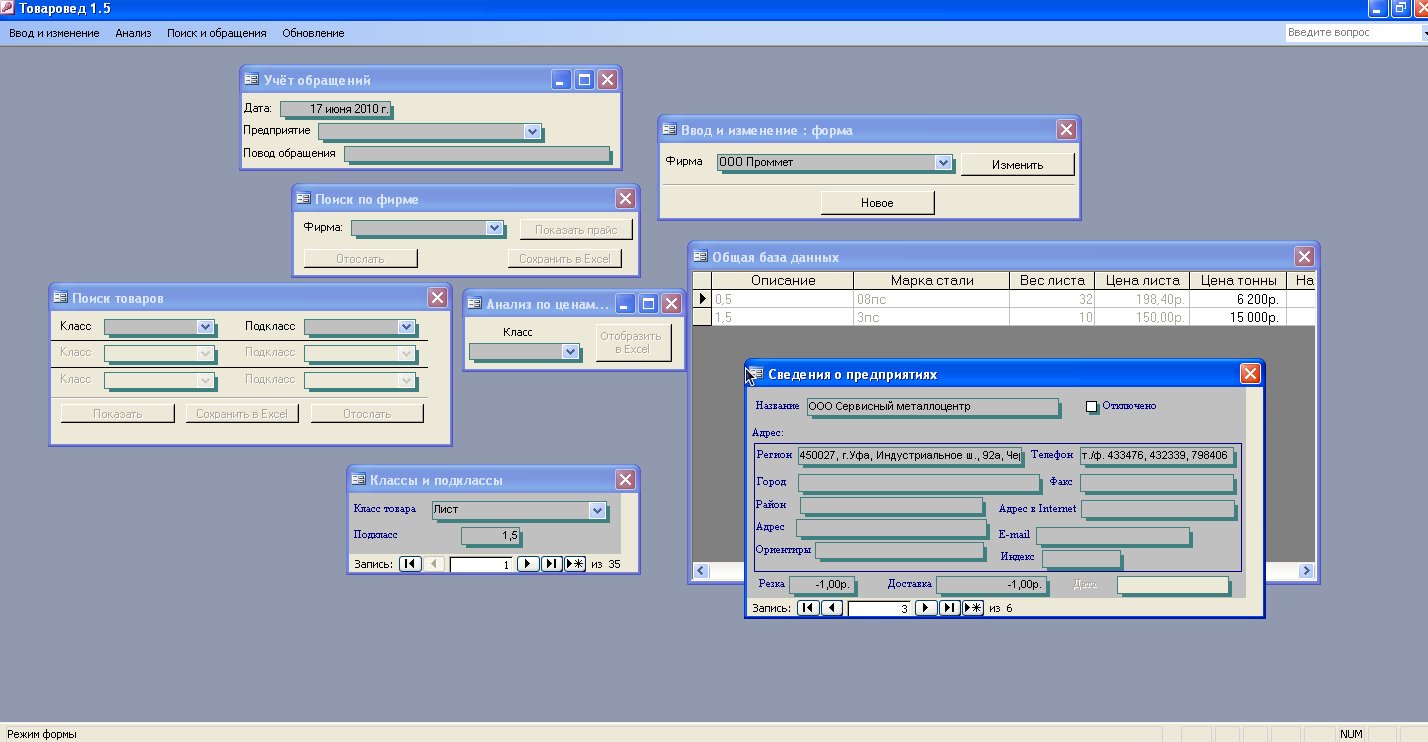Toggle the Отключено checkbox
The height and width of the screenshot is (742, 1428).
(x=1092, y=407)
